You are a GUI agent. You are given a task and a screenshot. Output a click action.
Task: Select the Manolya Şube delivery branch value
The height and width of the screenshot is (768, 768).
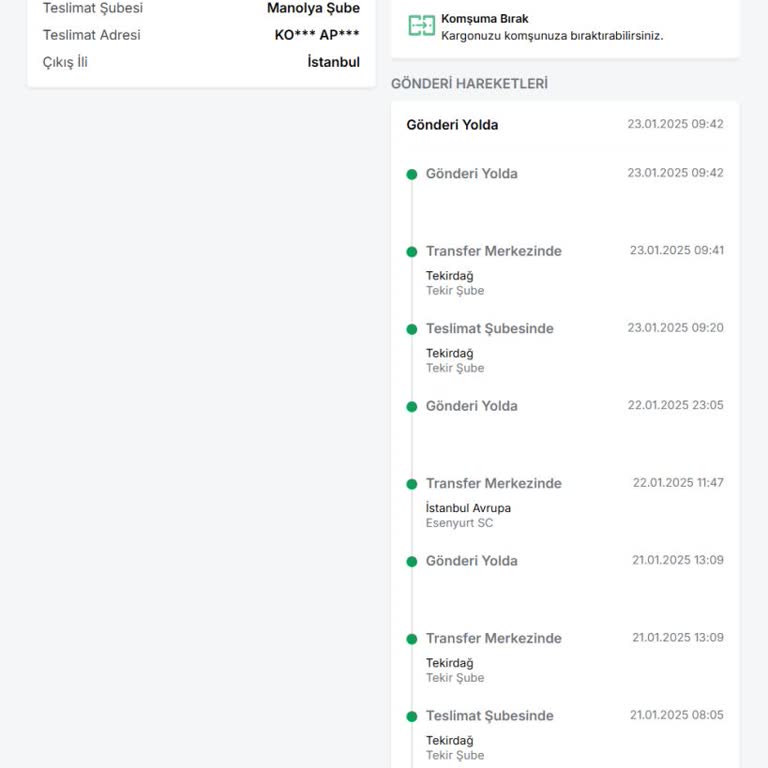coord(313,8)
